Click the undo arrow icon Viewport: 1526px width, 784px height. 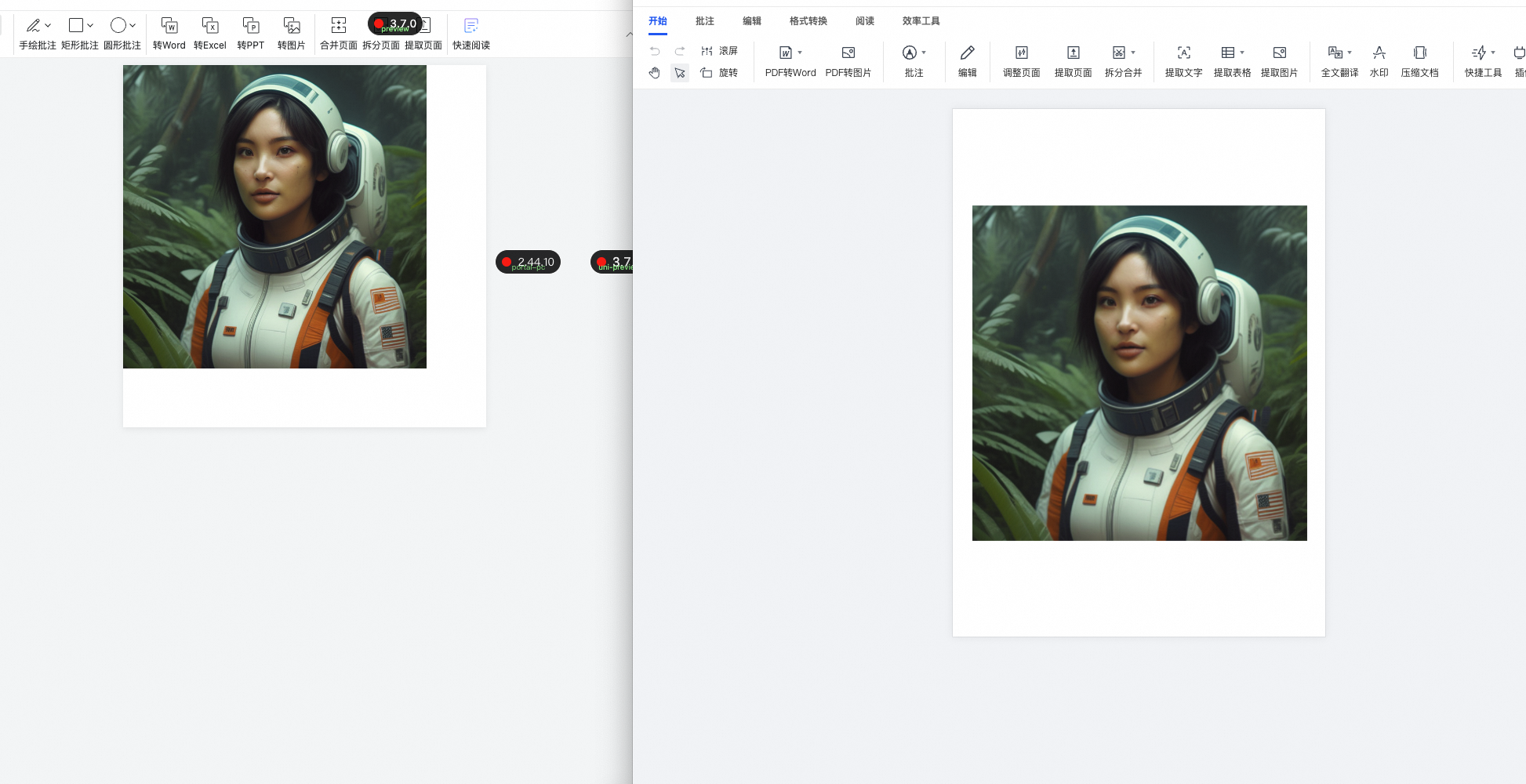click(655, 51)
